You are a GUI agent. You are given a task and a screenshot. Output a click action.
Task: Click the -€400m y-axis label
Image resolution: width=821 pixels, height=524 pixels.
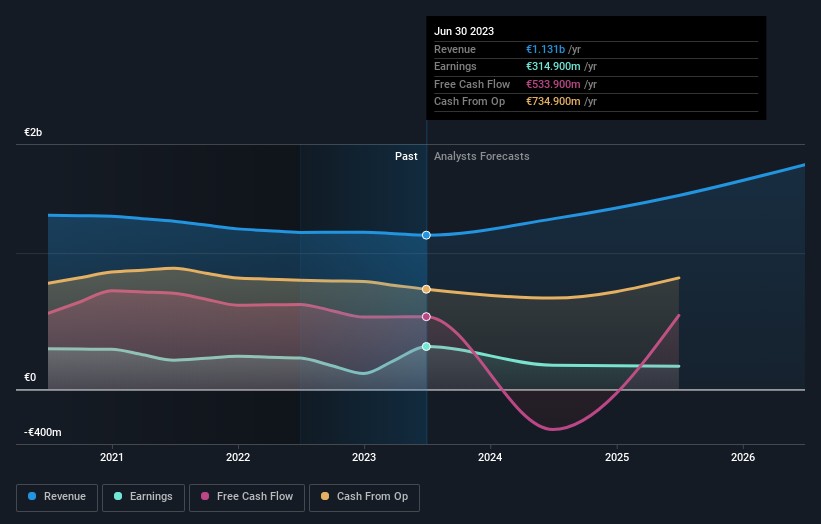click(42, 432)
